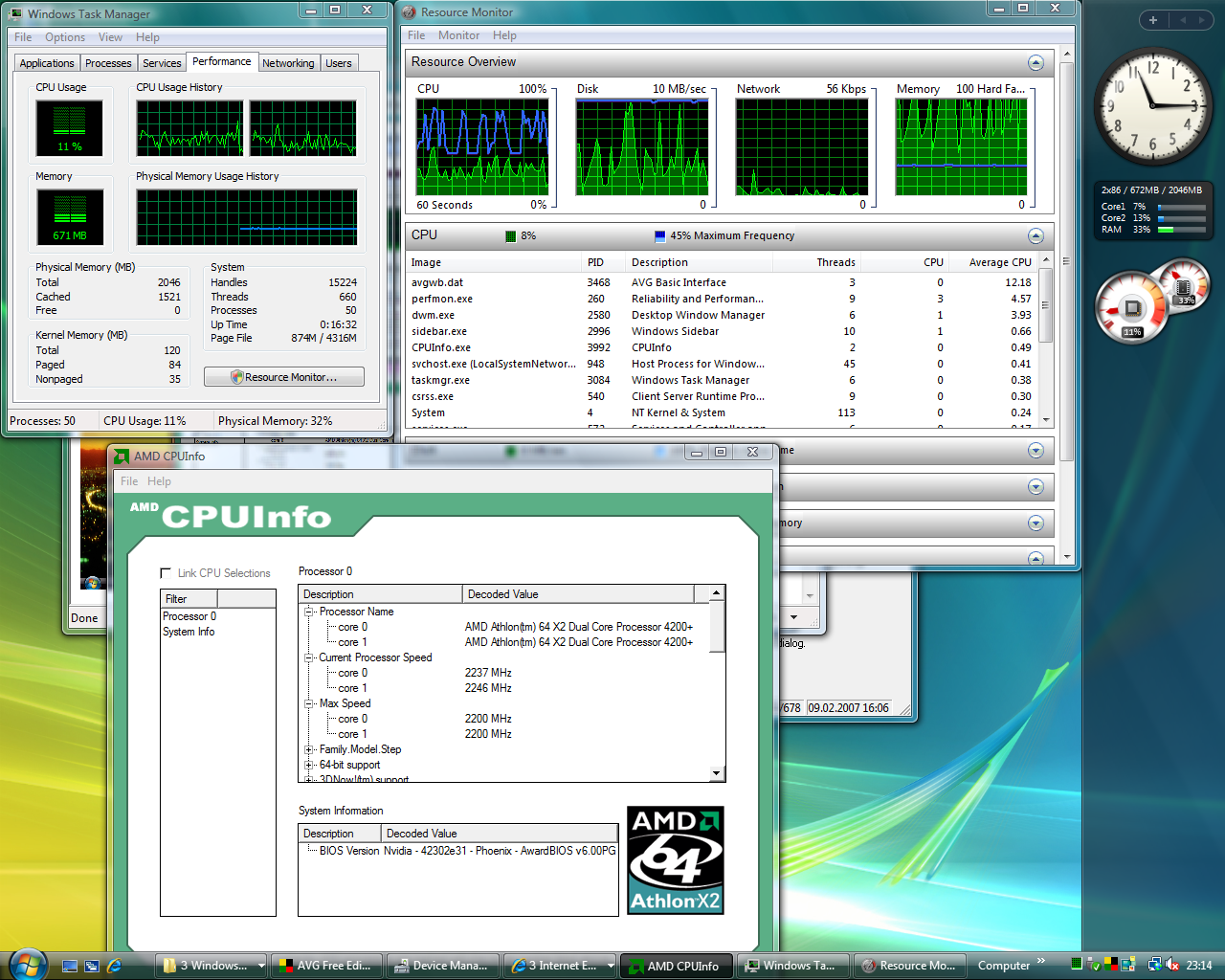Click AVG Free Edition taskbar button
Screen dimensions: 1225x980
[x=327, y=966]
